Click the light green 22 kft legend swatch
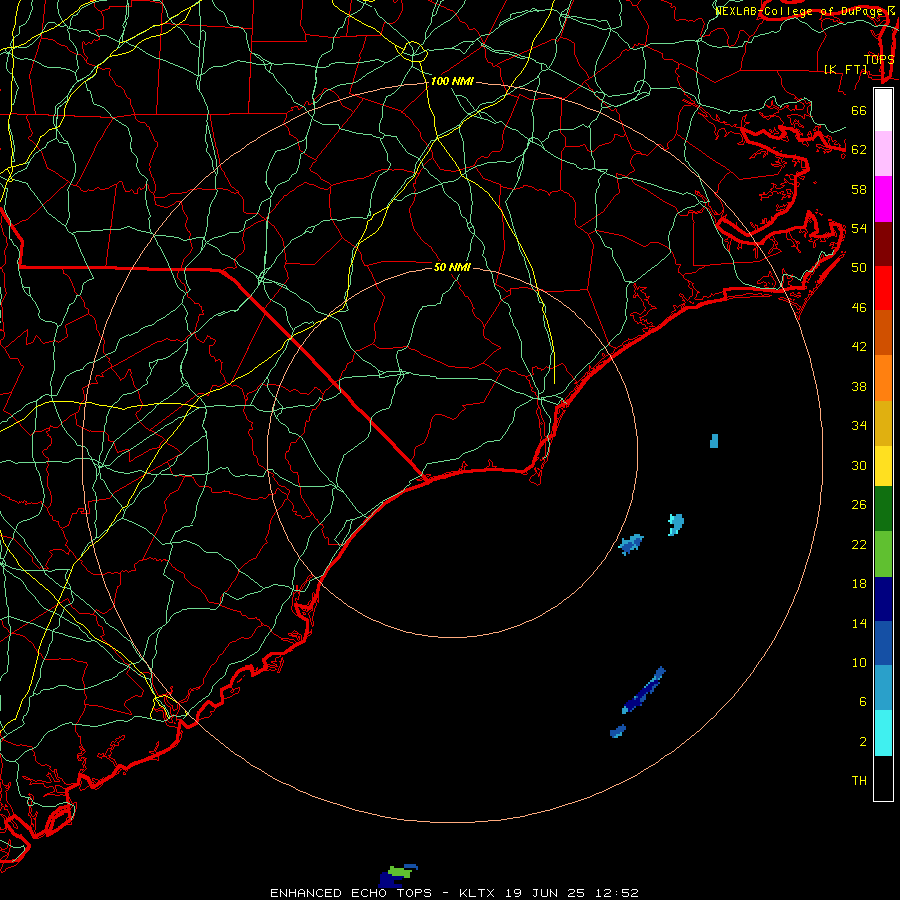 883,554
